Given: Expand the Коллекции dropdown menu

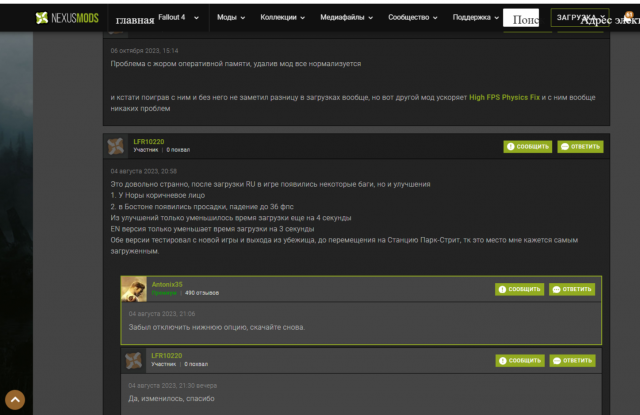Looking at the screenshot, I should click(x=289, y=18).
